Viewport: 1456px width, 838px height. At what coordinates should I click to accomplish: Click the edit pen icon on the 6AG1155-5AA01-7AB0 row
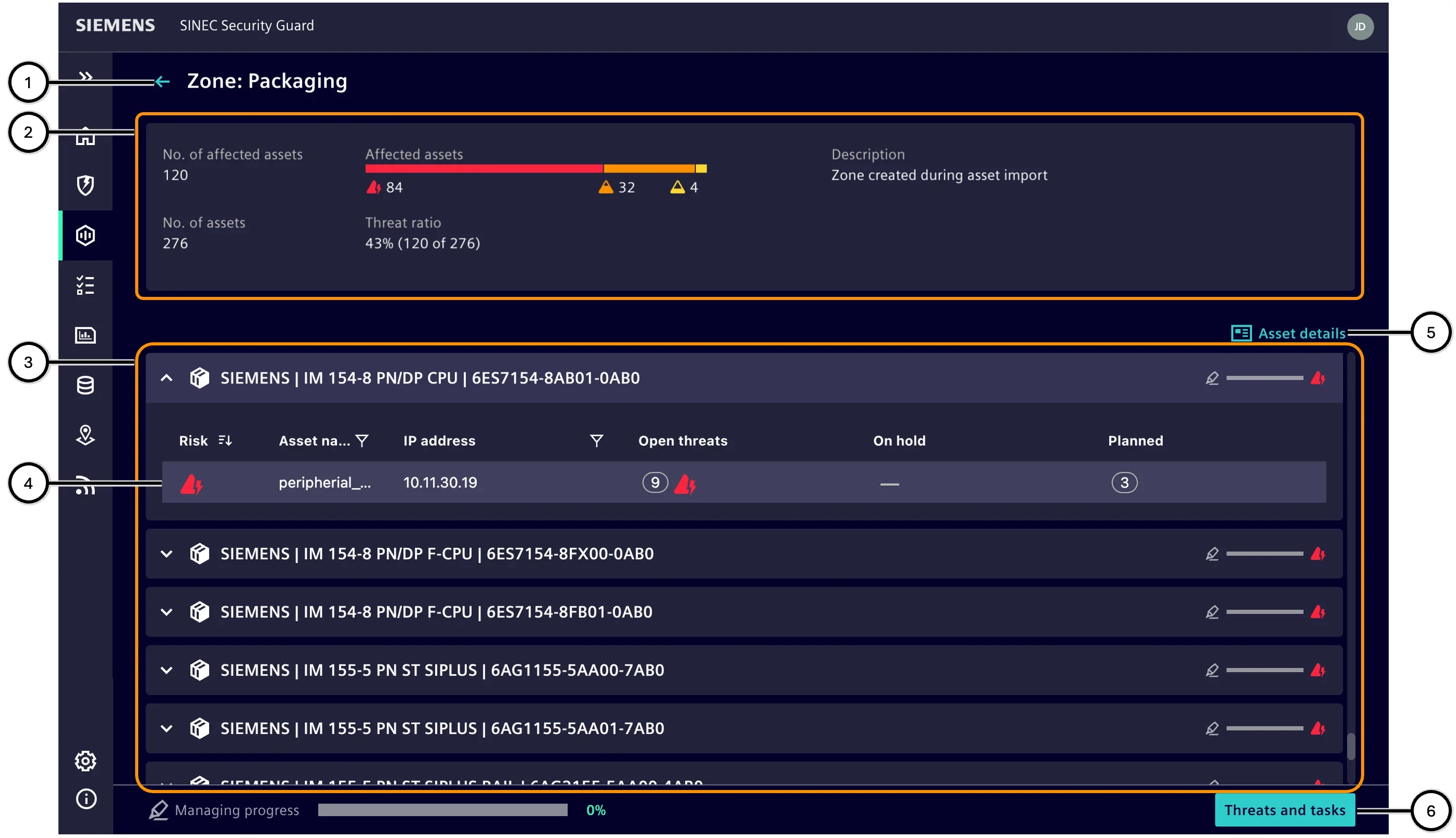point(1211,728)
